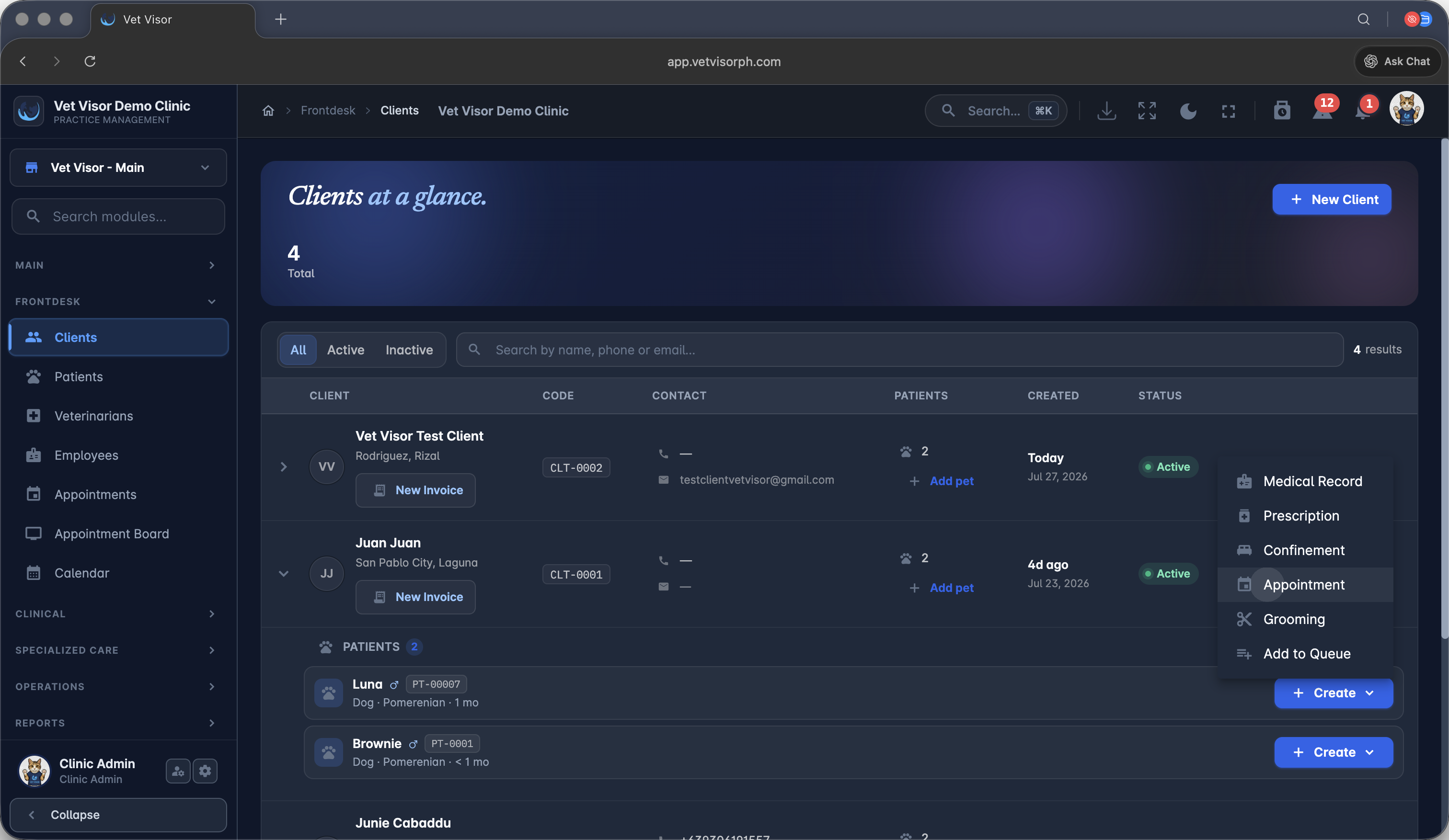Viewport: 1449px width, 840px height.
Task: Collapse Juan Juan client row
Action: pyautogui.click(x=284, y=573)
